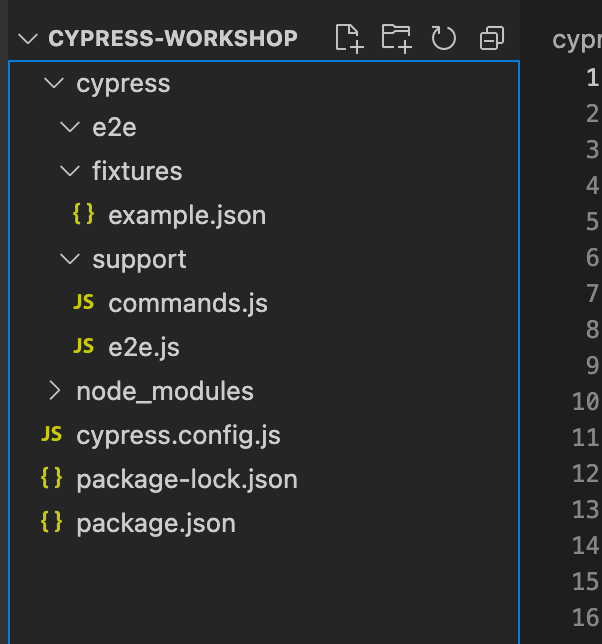Select the e2e folder name
Screen dimensions: 602x644
click(x=115, y=127)
